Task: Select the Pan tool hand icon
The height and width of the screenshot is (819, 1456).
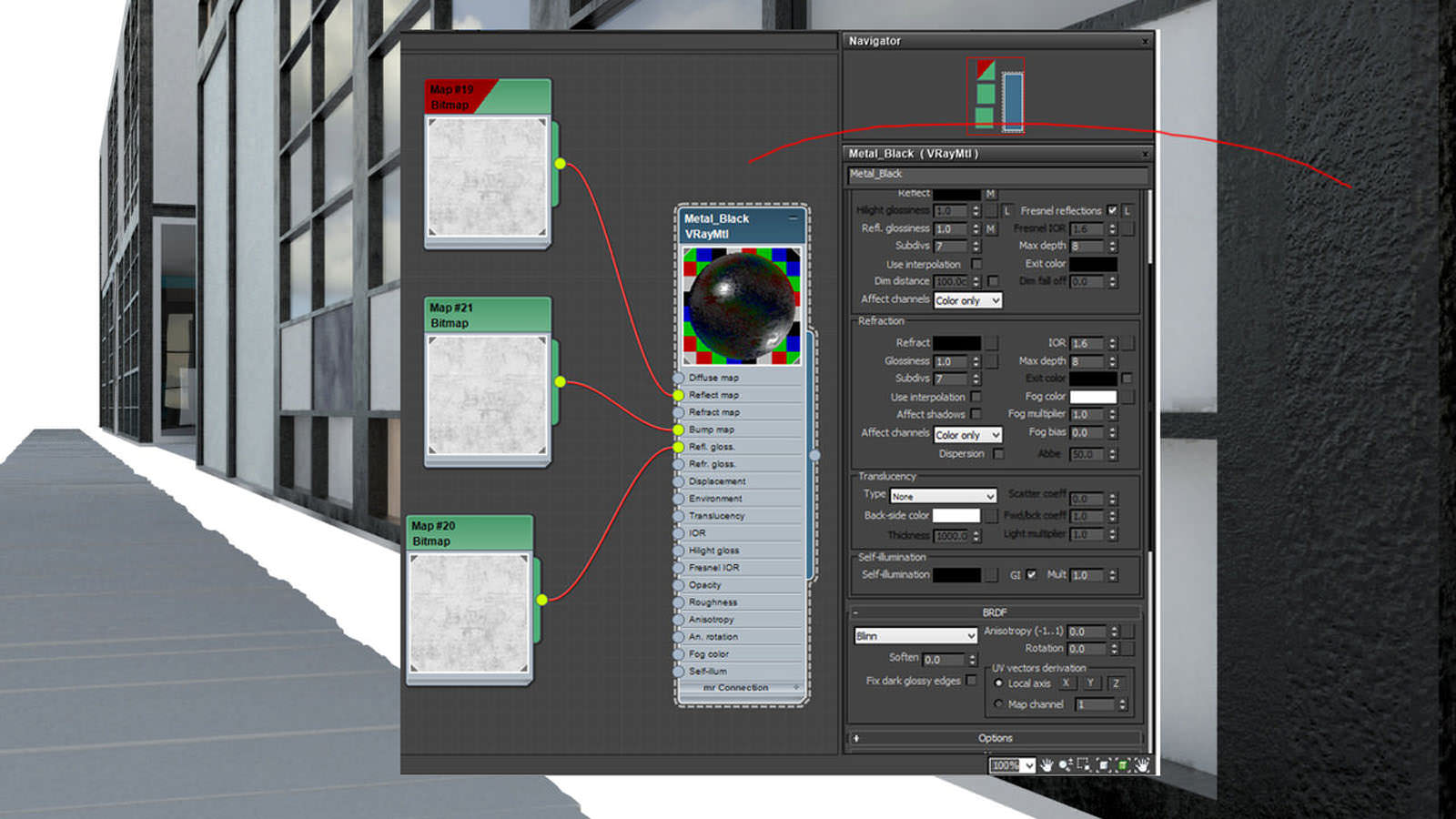Action: 1046,765
